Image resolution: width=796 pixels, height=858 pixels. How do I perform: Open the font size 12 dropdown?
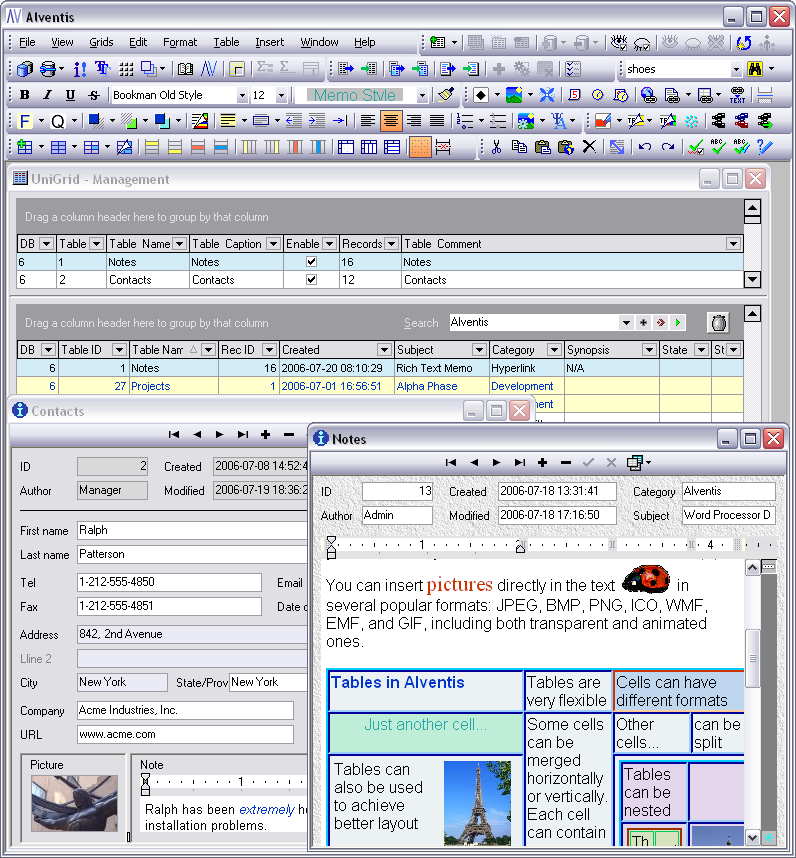tap(281, 96)
